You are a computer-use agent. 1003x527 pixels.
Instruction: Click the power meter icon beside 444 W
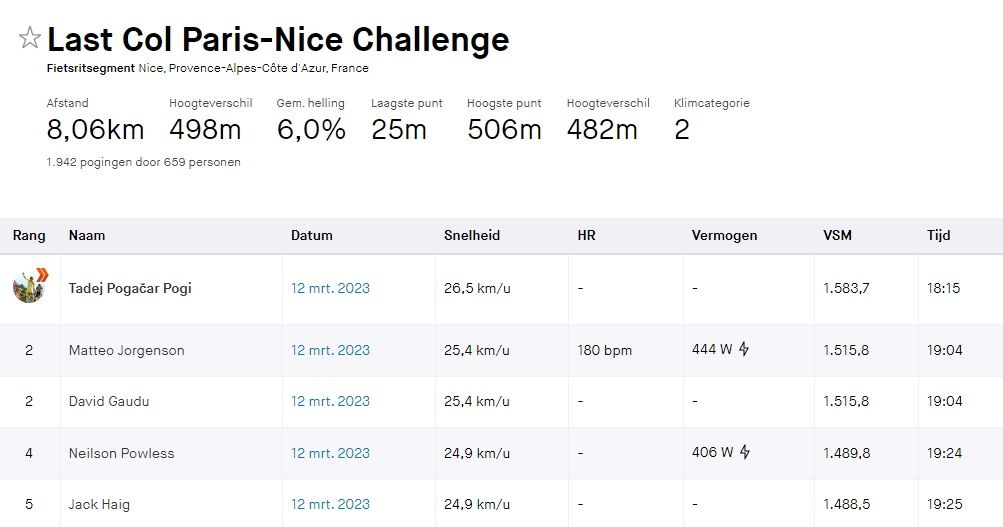pyautogui.click(x=744, y=349)
